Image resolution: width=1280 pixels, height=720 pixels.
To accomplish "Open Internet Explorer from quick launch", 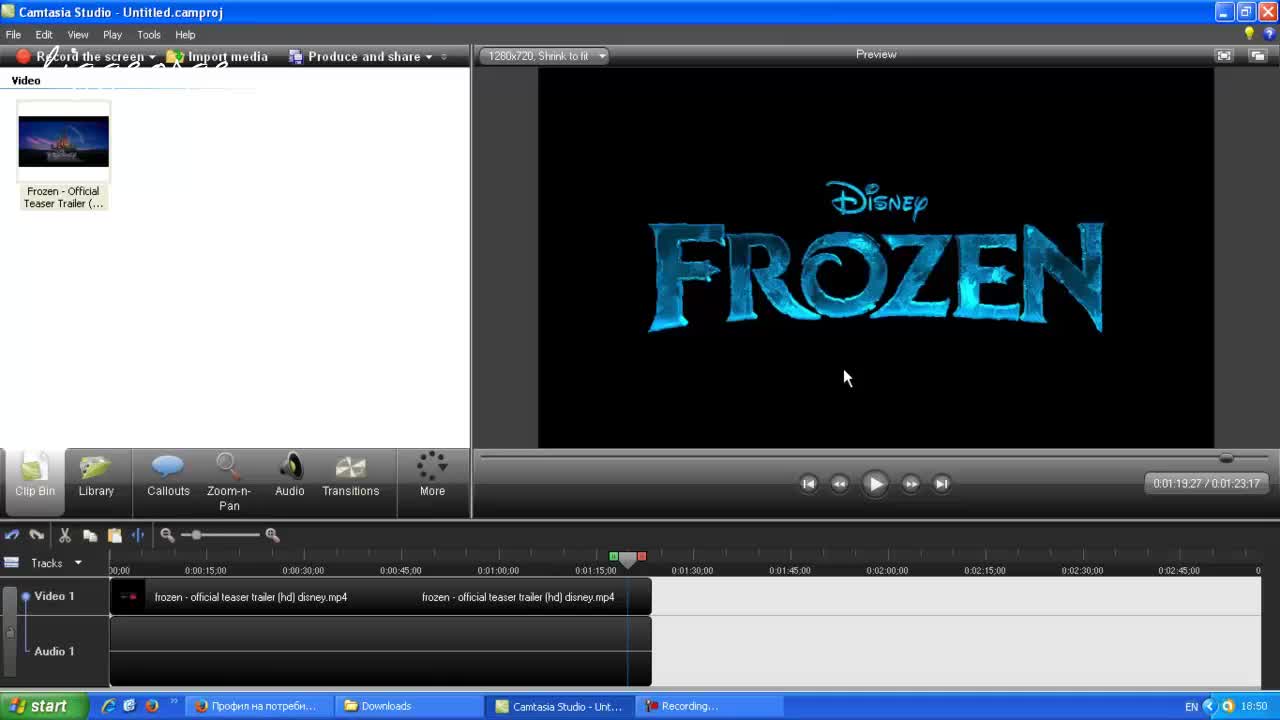I will coord(108,706).
